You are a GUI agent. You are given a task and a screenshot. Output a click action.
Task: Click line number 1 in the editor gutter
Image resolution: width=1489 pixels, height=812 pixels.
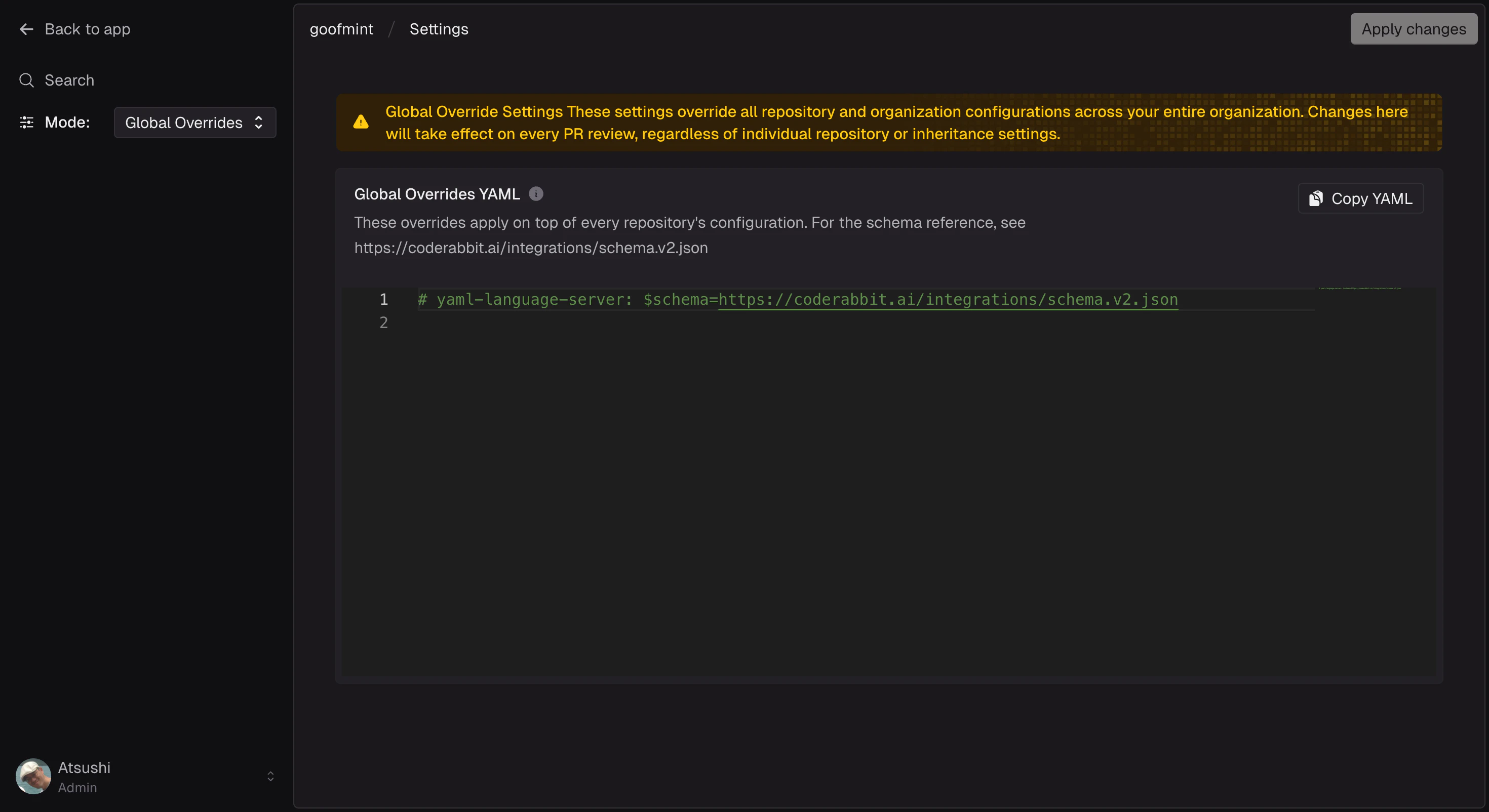pos(383,299)
